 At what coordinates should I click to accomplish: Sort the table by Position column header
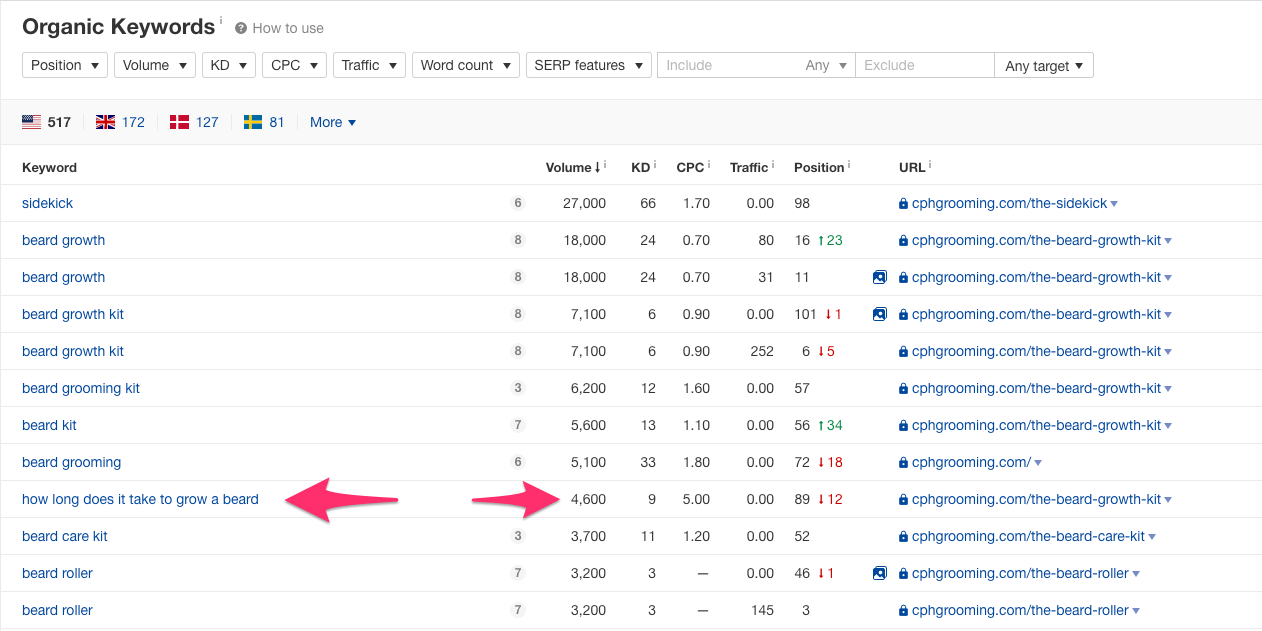click(x=819, y=167)
